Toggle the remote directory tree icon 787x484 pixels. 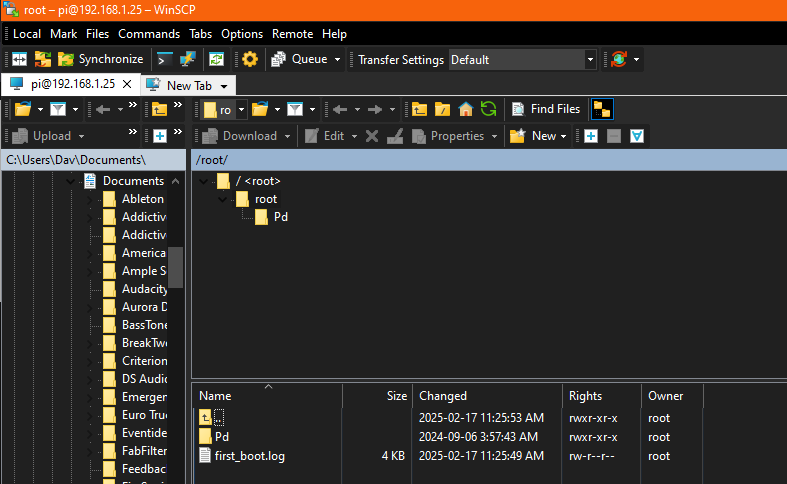click(602, 109)
